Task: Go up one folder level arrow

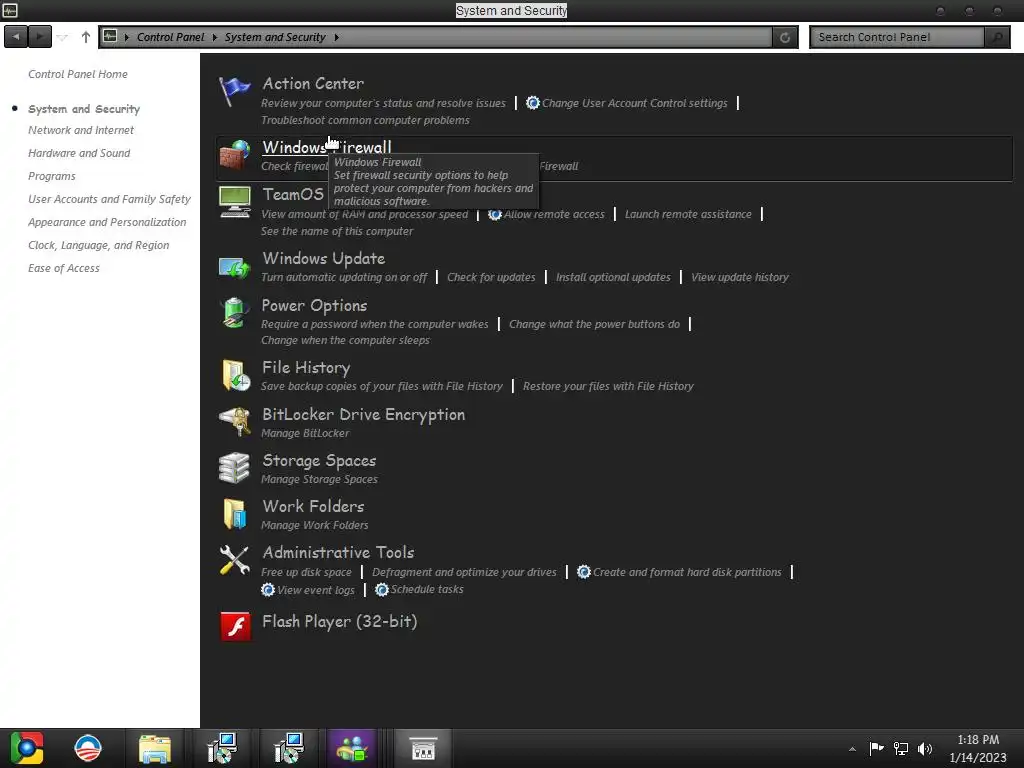Action: 86,37
